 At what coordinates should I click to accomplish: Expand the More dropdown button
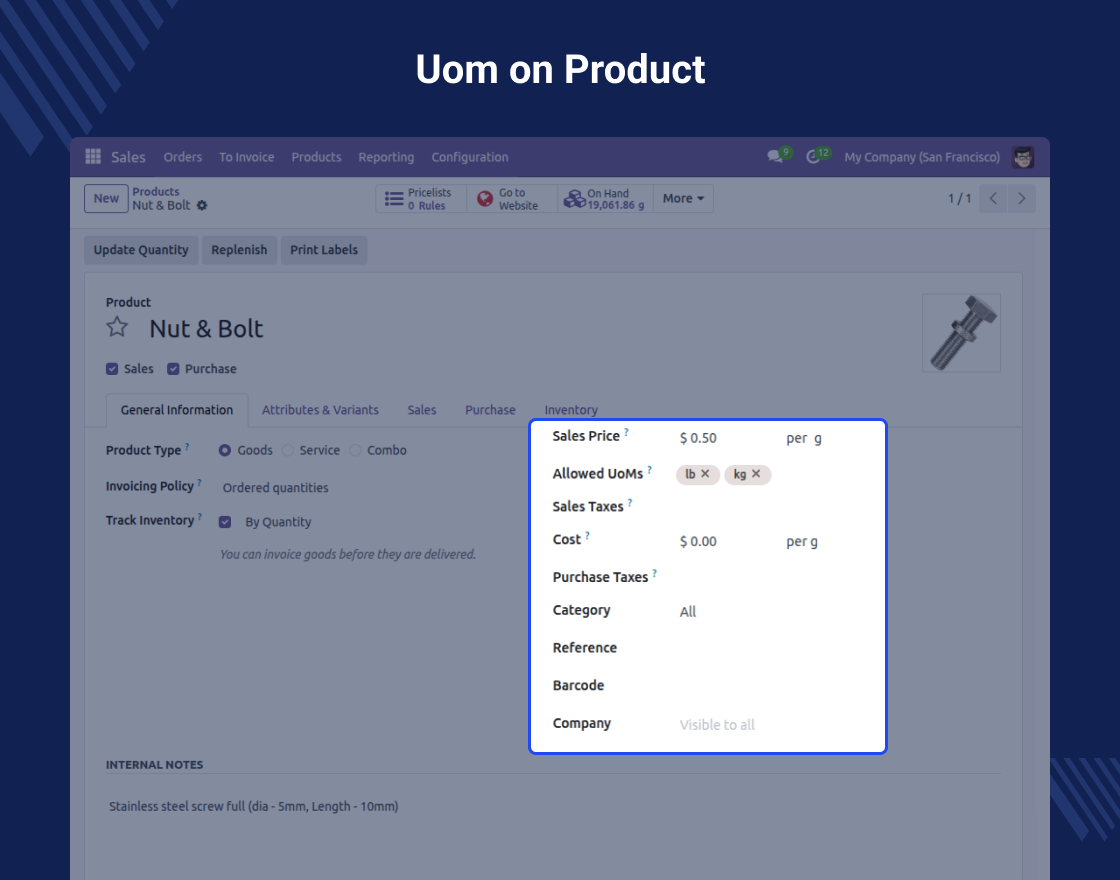[x=683, y=199]
